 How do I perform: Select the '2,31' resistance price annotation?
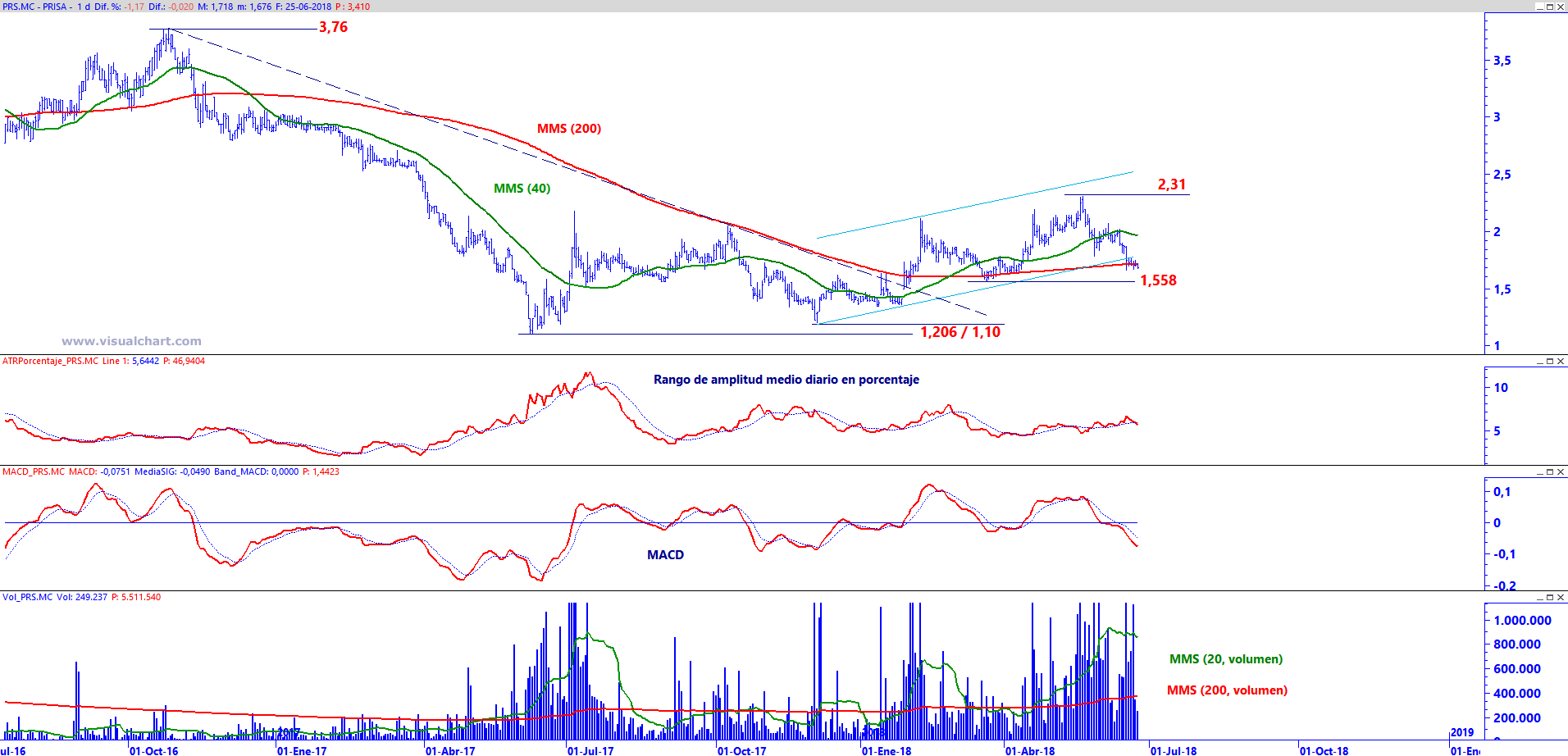(1172, 184)
